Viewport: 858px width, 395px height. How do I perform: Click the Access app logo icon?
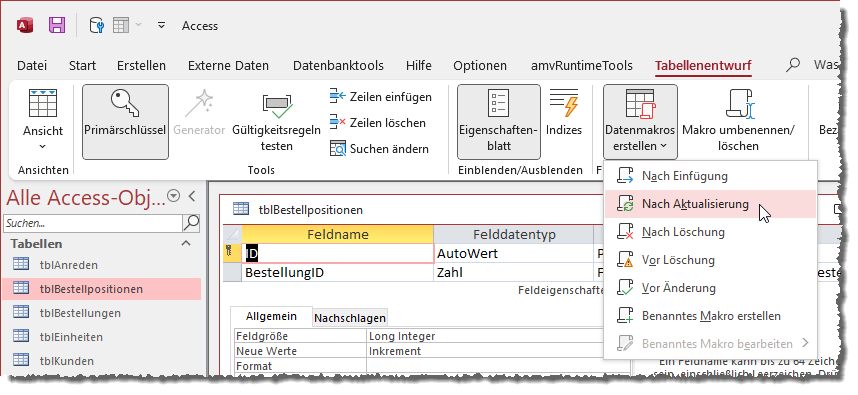point(25,25)
